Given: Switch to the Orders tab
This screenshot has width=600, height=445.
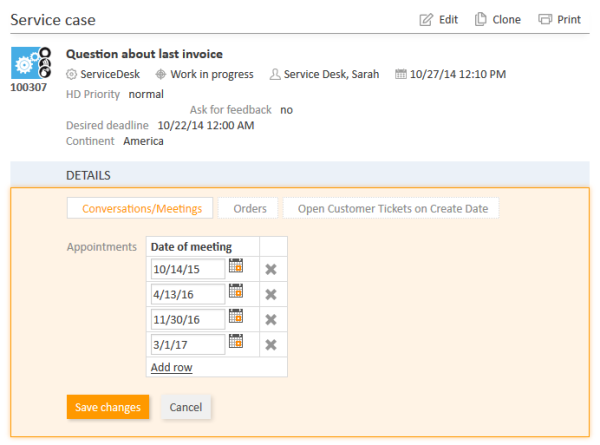Looking at the screenshot, I should pyautogui.click(x=248, y=209).
